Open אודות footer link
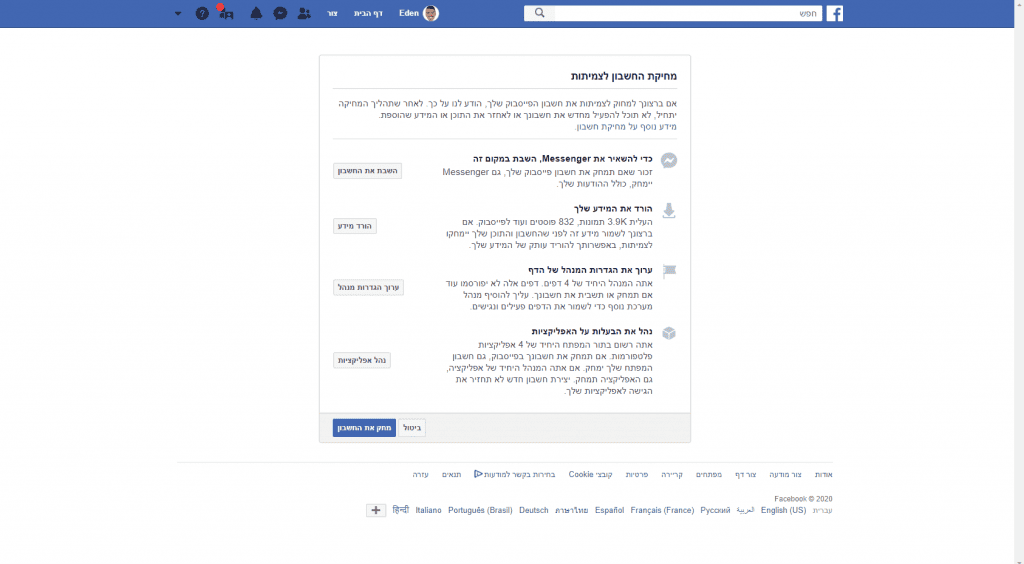Viewport: 1024px width, 564px height. [x=824, y=475]
